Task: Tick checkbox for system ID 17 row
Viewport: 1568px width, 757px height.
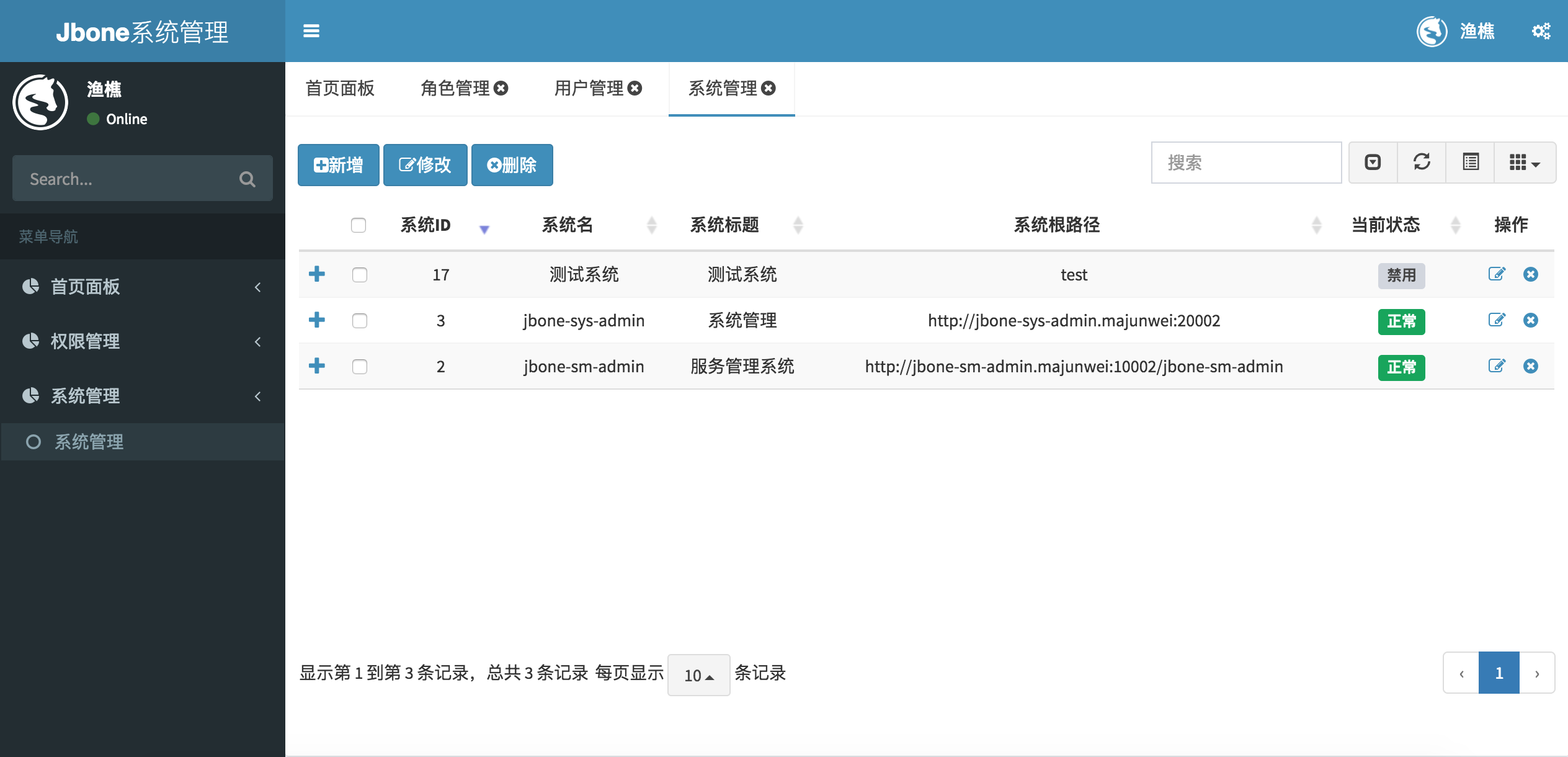Action: (x=360, y=274)
